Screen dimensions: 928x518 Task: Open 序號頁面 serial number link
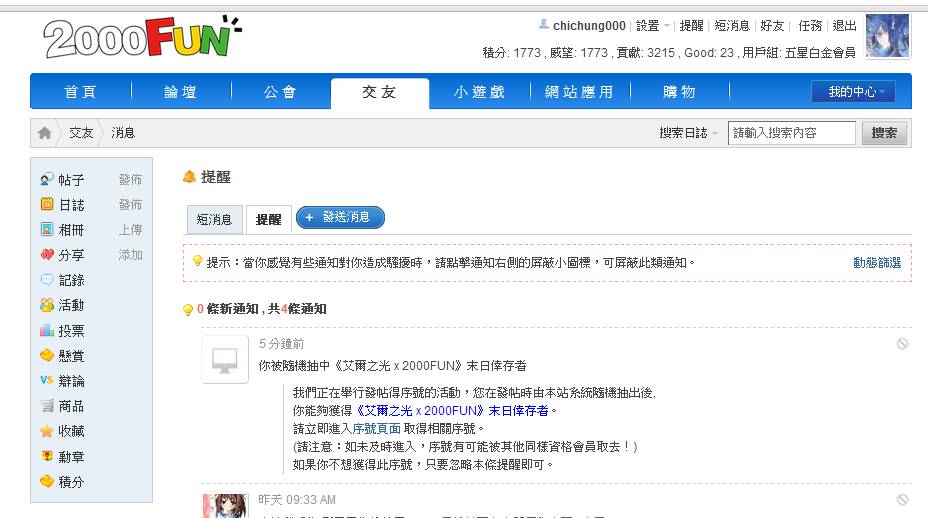coord(376,428)
